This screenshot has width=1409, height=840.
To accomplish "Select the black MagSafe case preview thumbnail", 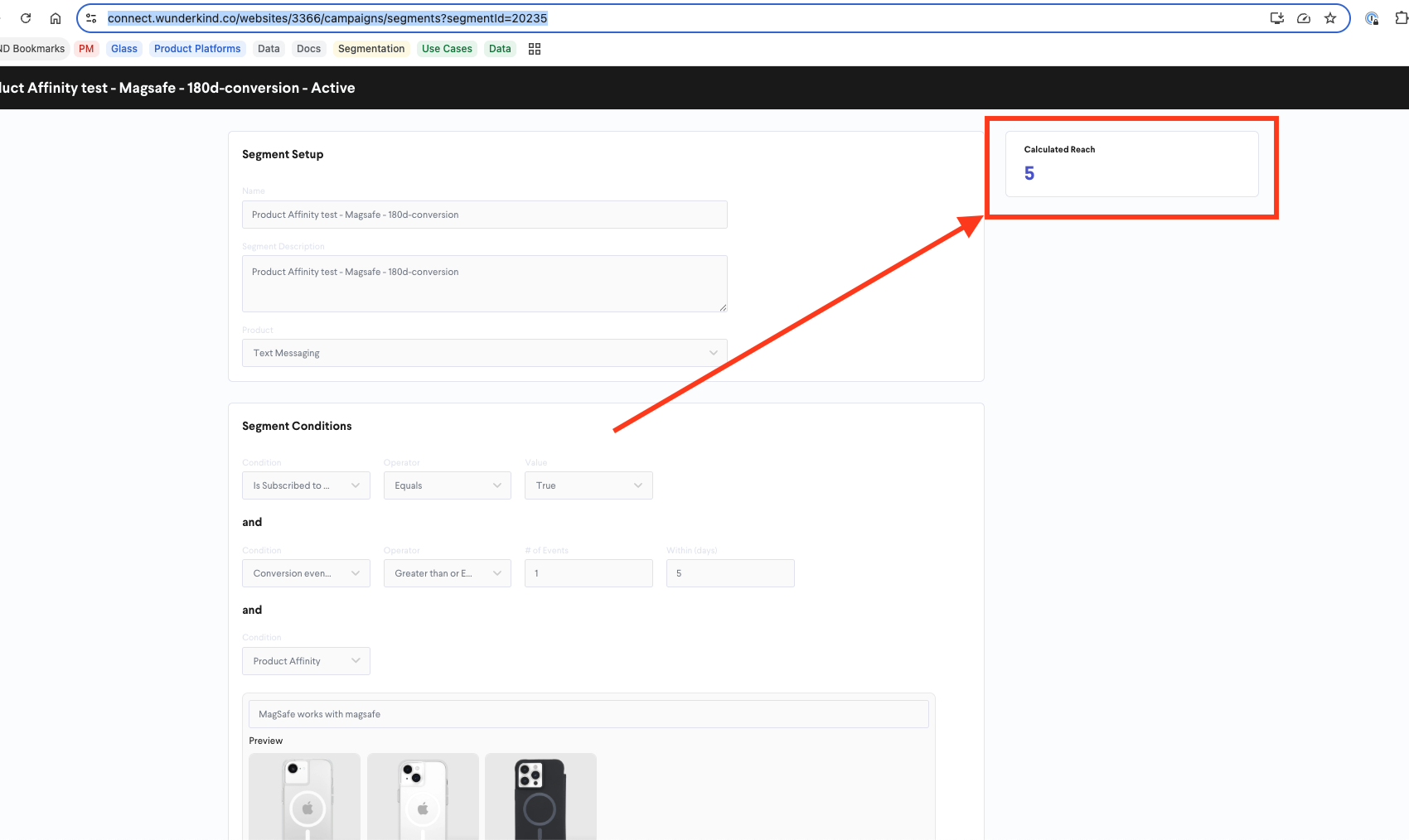I will 540,796.
